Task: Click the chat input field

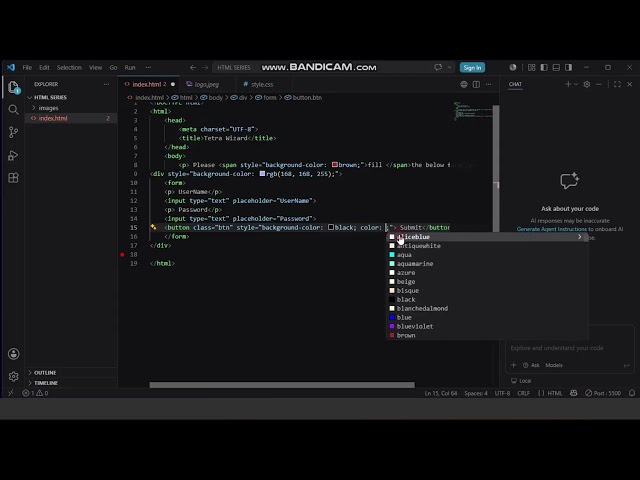Action: click(570, 348)
